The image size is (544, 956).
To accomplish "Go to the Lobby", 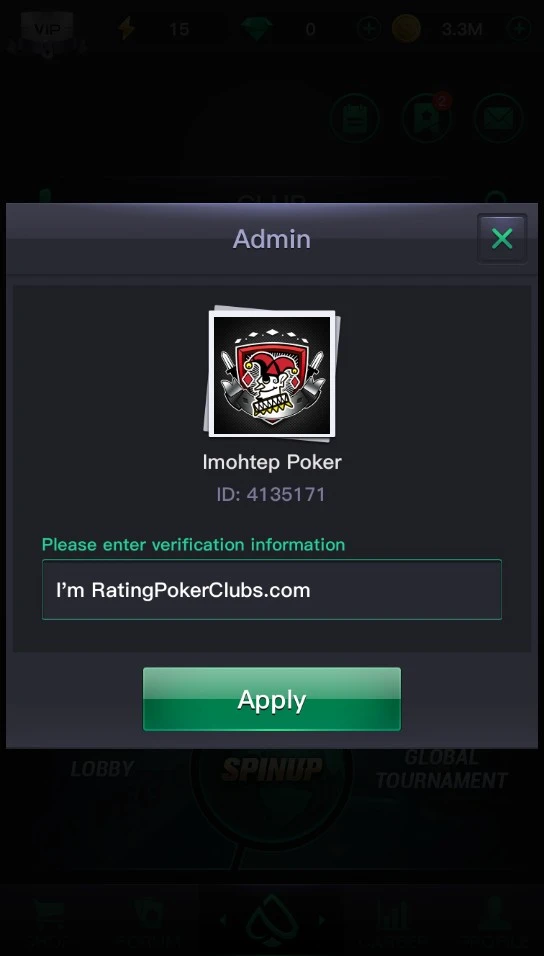I will (x=102, y=768).
